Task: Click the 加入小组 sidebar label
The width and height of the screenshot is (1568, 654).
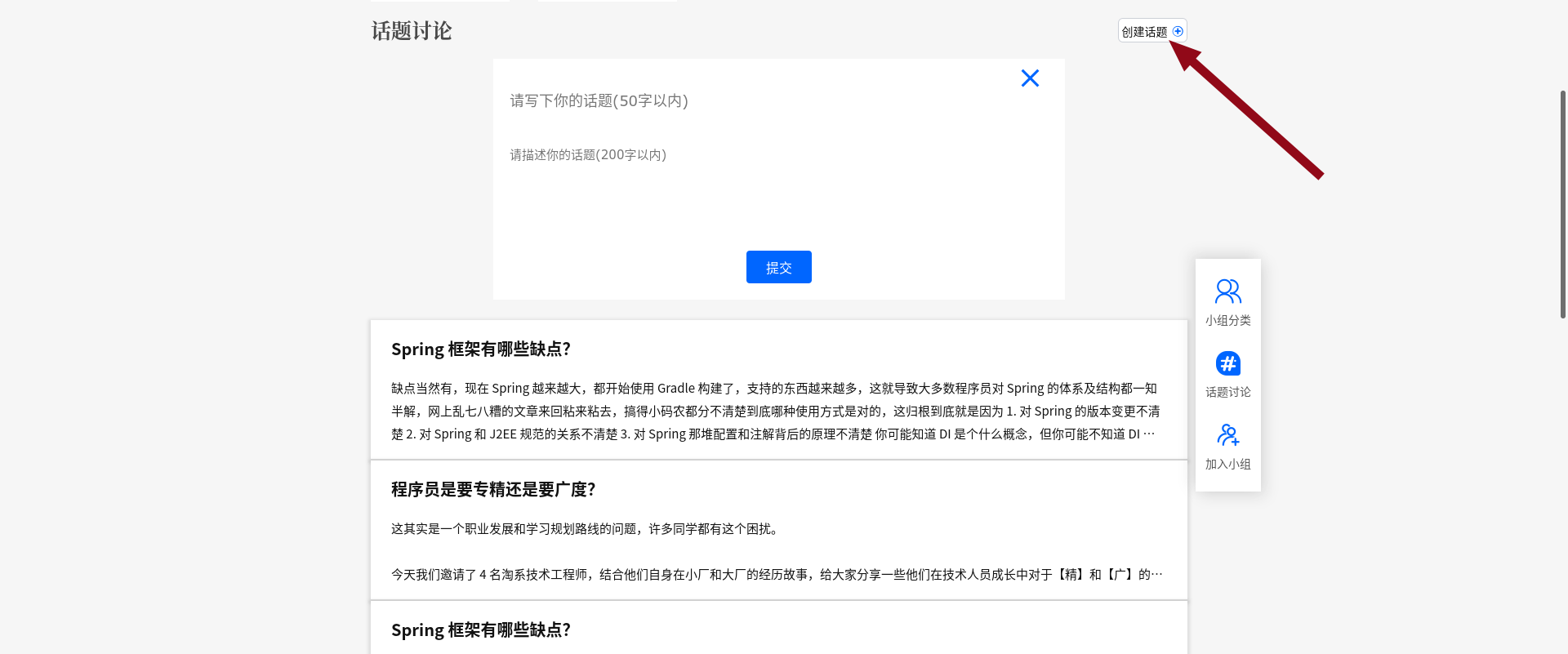Action: coord(1227,465)
